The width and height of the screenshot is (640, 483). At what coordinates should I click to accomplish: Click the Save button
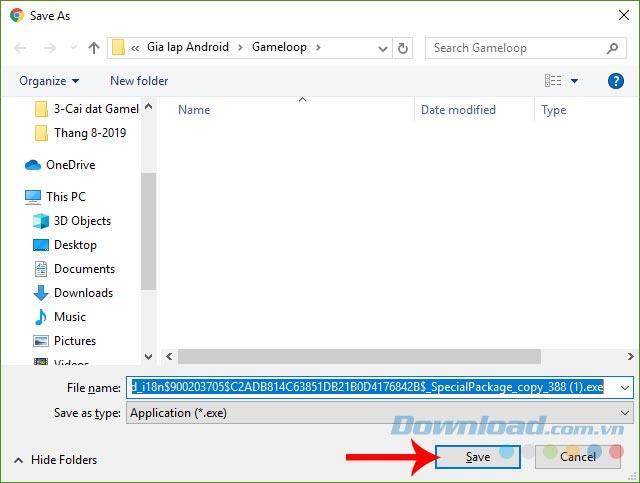pos(477,457)
